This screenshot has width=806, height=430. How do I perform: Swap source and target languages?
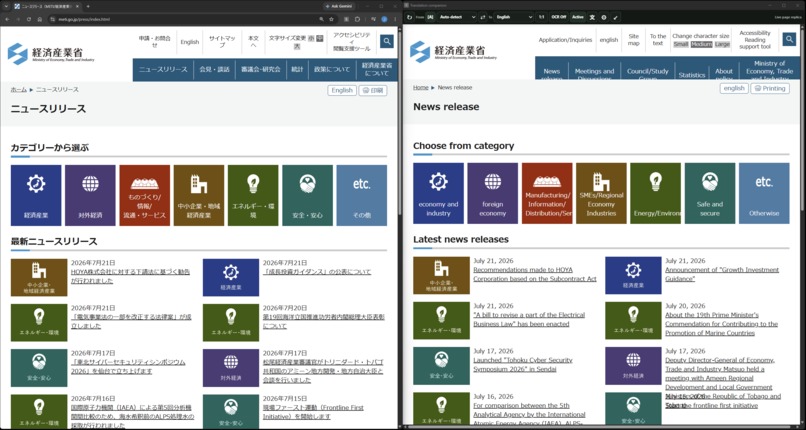pyautogui.click(x=482, y=17)
